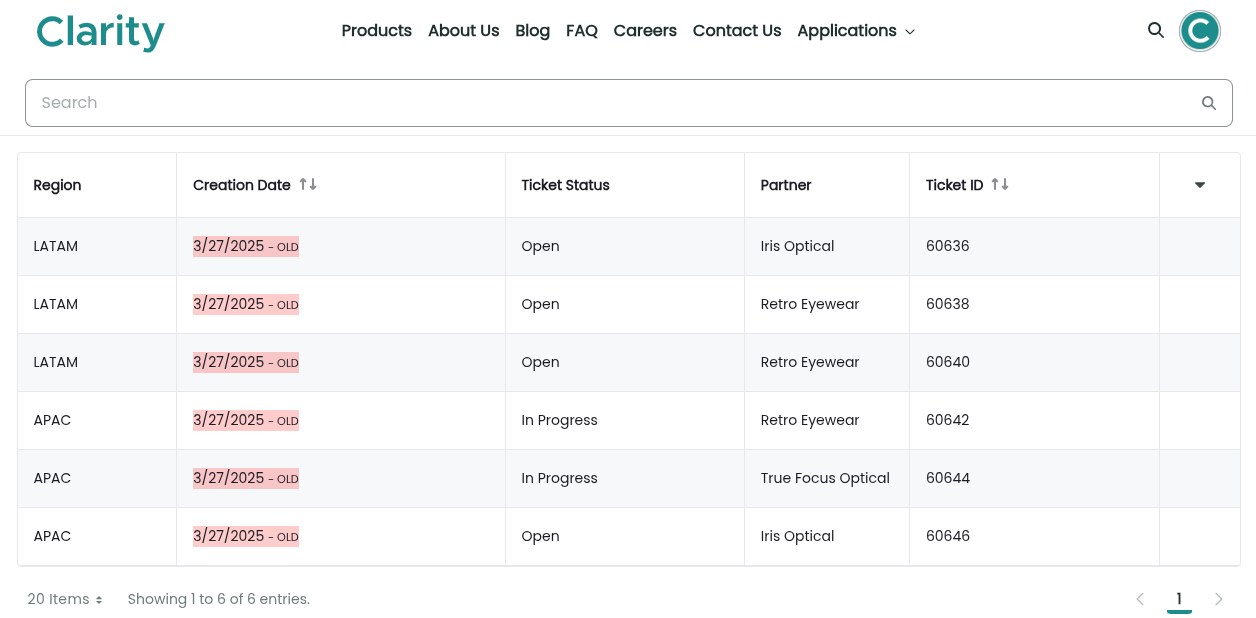Click Retro Eyewear in ticket 60640 row
This screenshot has width=1256, height=618.
pos(810,362)
